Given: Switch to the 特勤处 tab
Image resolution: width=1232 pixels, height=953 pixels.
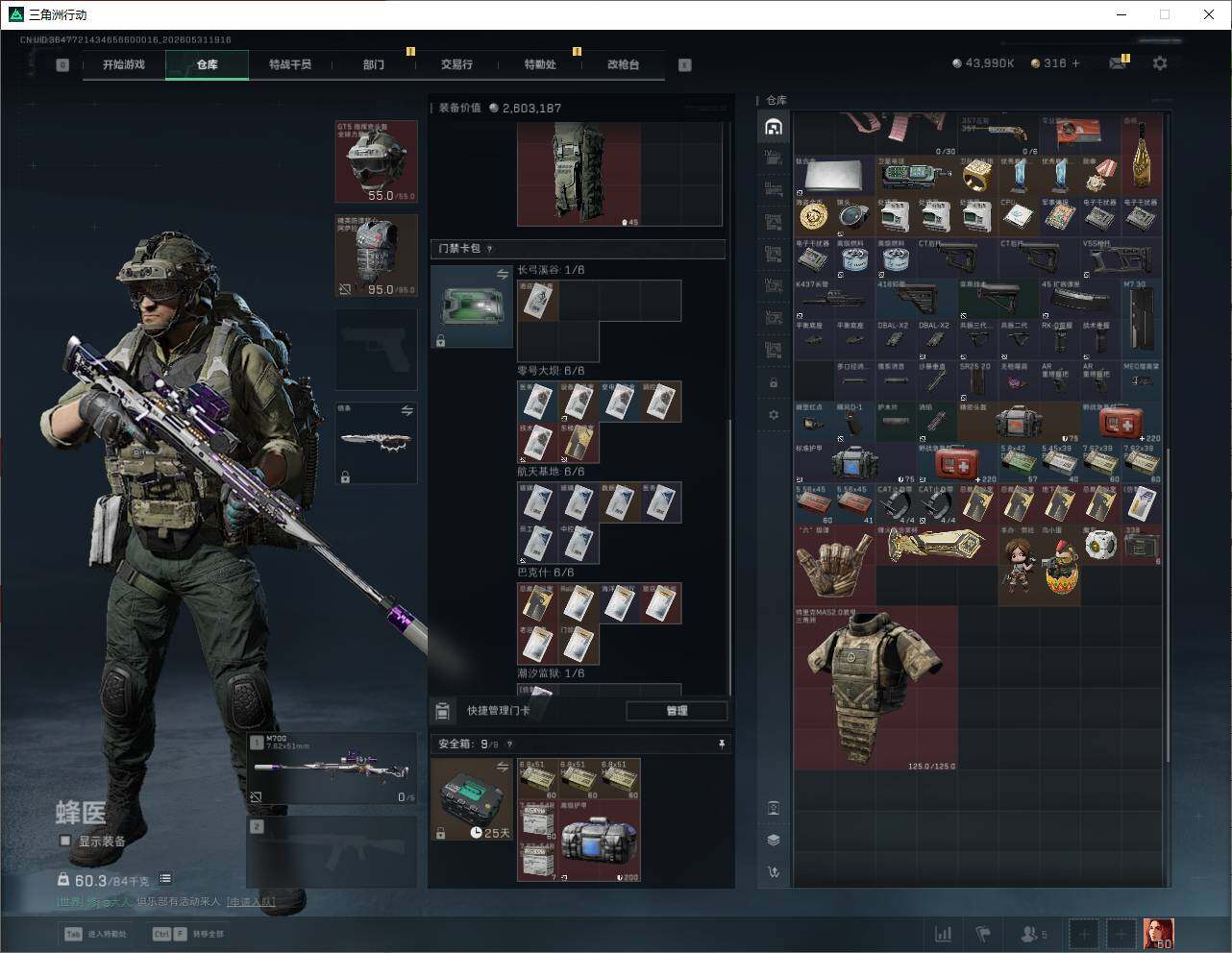Looking at the screenshot, I should click(540, 64).
